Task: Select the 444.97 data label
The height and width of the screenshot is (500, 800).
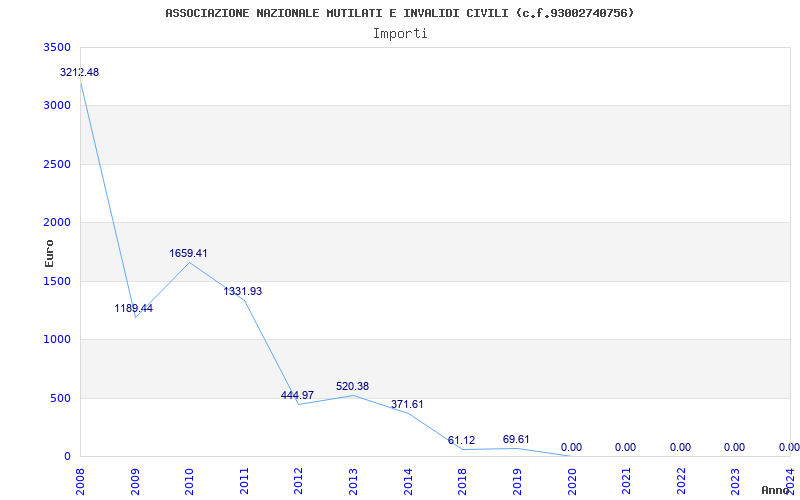Action: click(x=297, y=396)
